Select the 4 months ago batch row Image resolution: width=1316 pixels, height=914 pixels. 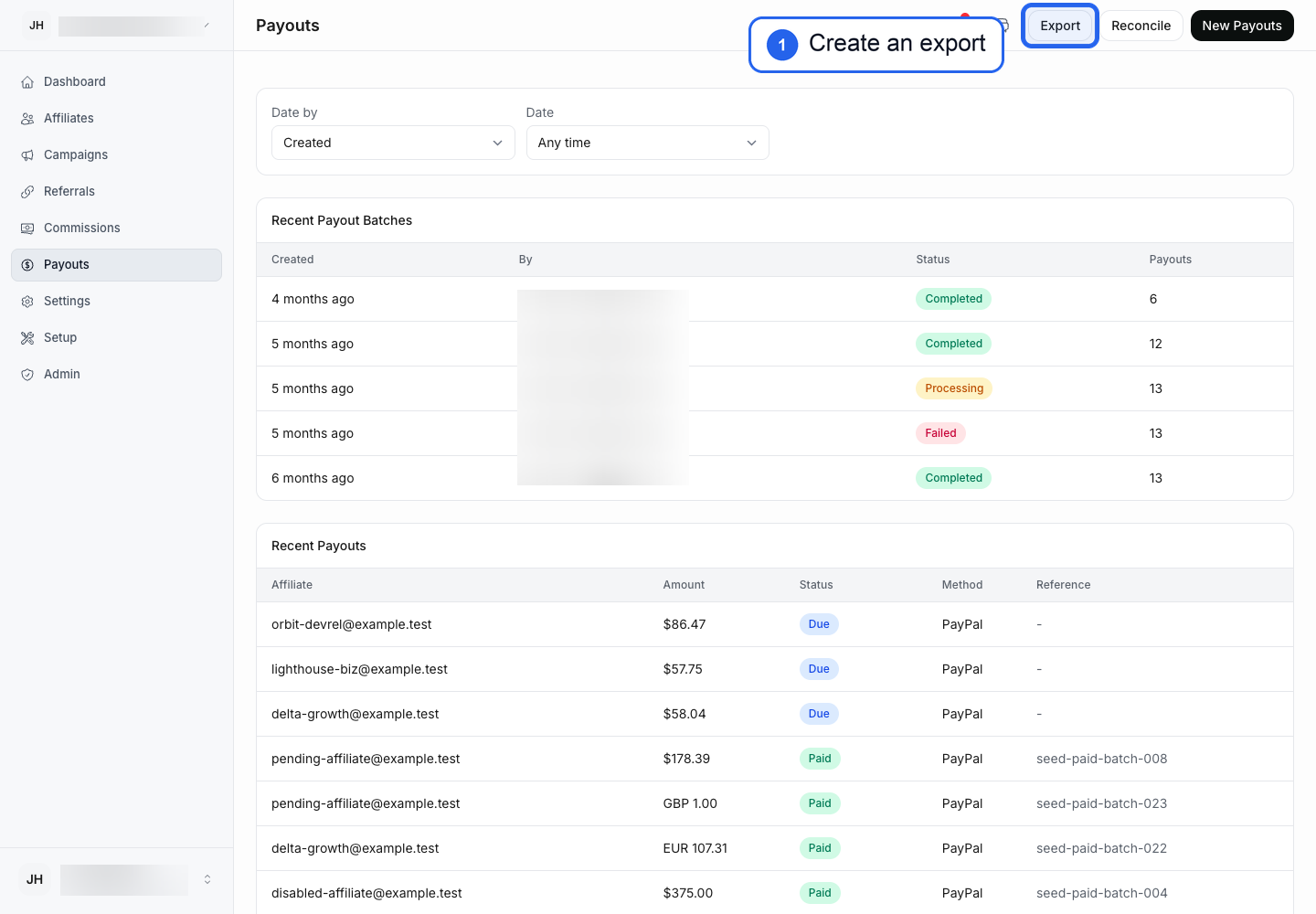pyautogui.click(x=775, y=299)
